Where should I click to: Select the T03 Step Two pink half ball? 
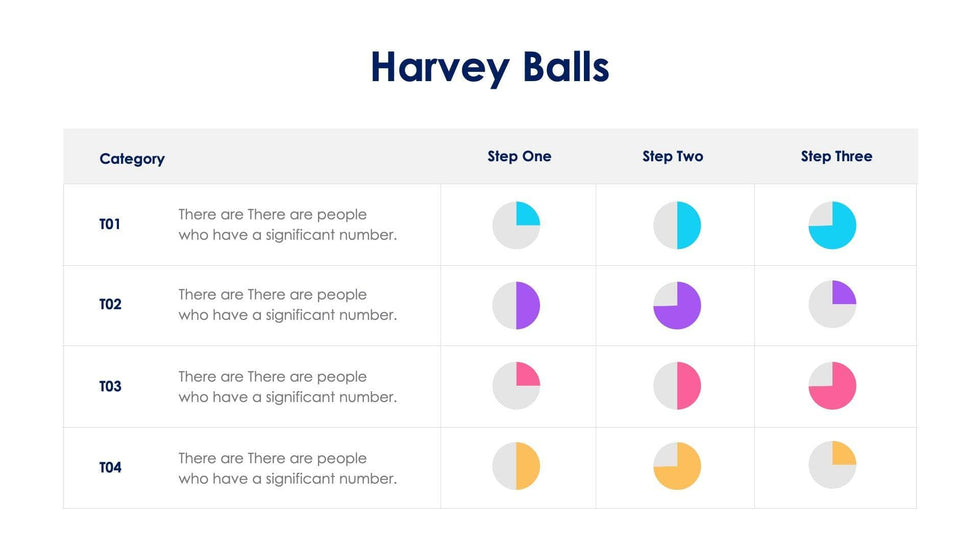[677, 387]
